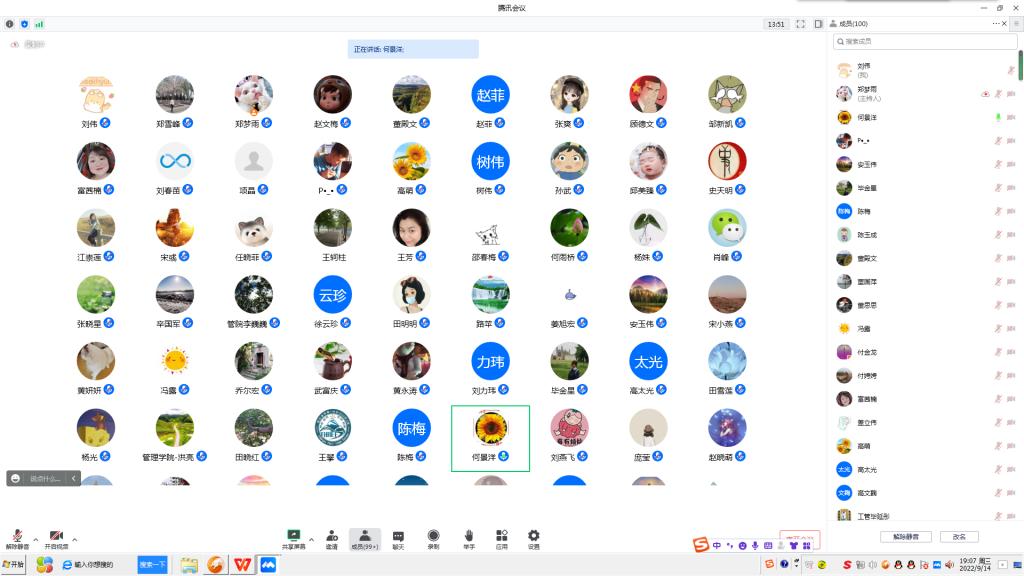Start recording with the 录制 icon
Viewport: 1024px width, 576px height.
tap(433, 536)
